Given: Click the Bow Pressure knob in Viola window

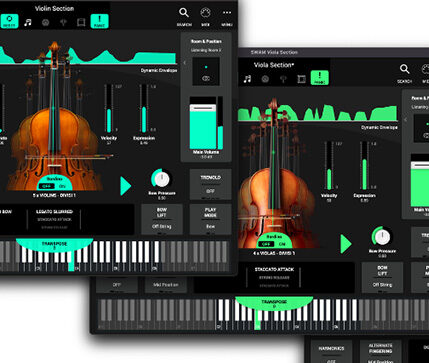Looking at the screenshot, I should coord(382,236).
